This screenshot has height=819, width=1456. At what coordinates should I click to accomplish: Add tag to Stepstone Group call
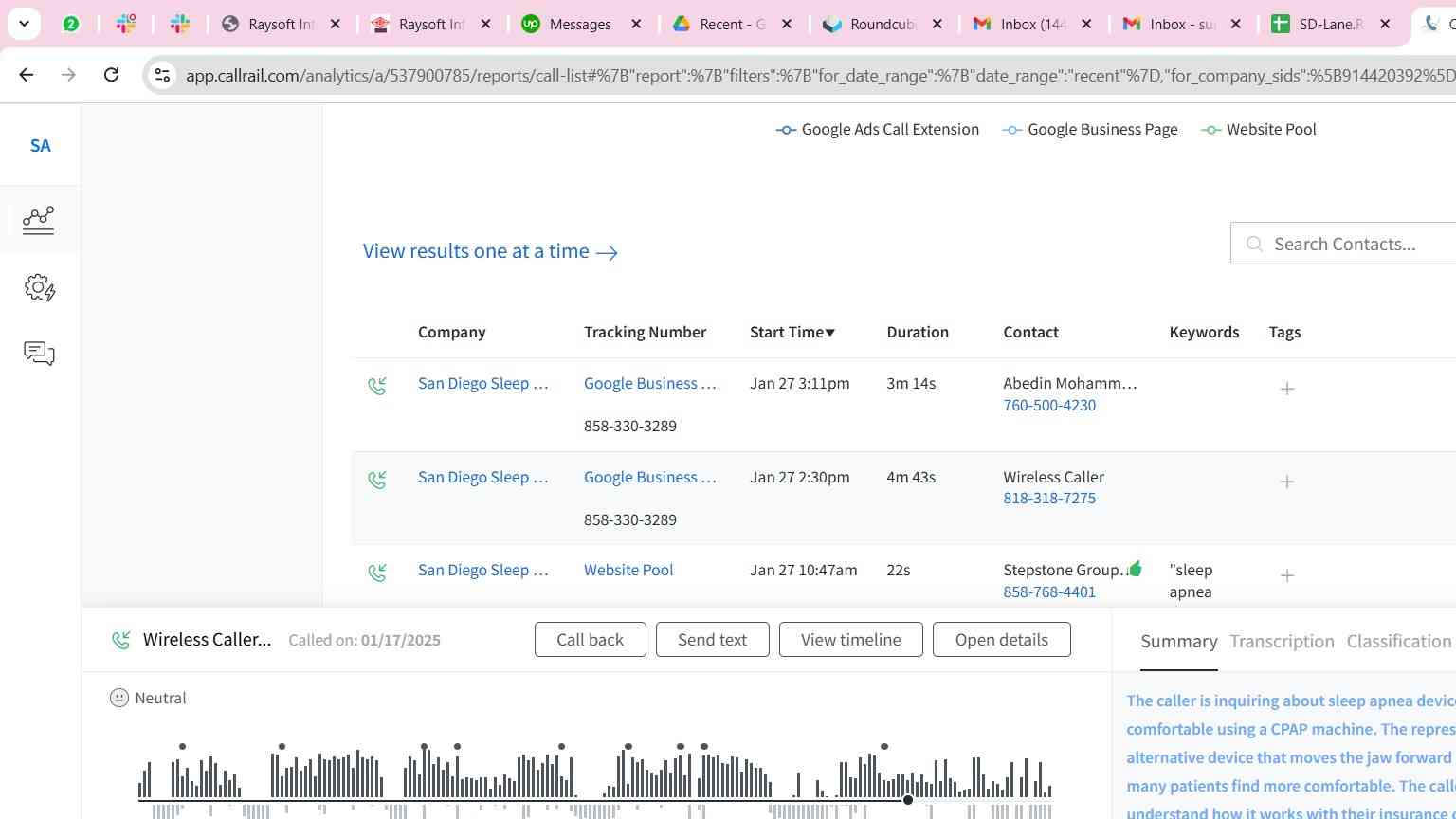pyautogui.click(x=1287, y=575)
